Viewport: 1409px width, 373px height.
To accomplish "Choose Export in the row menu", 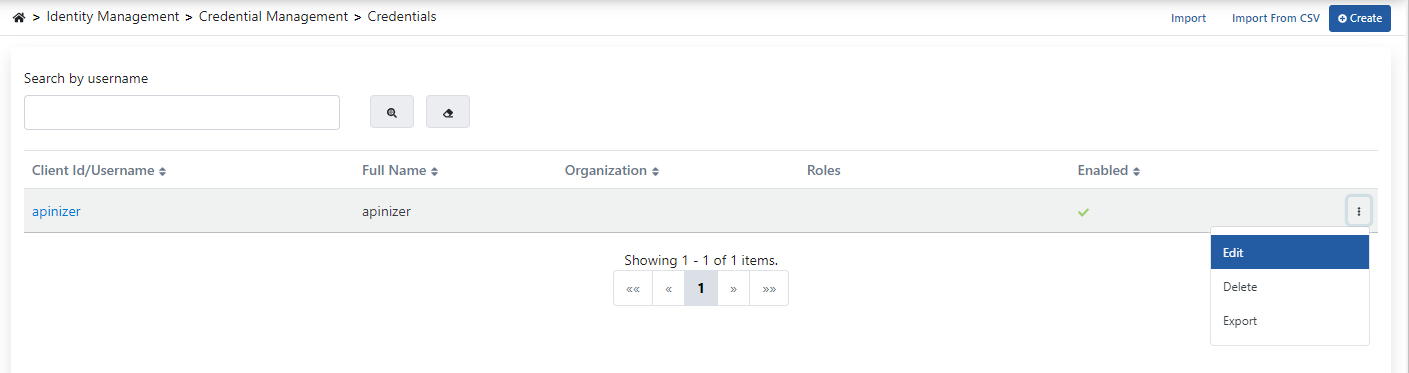I will (1290, 321).
